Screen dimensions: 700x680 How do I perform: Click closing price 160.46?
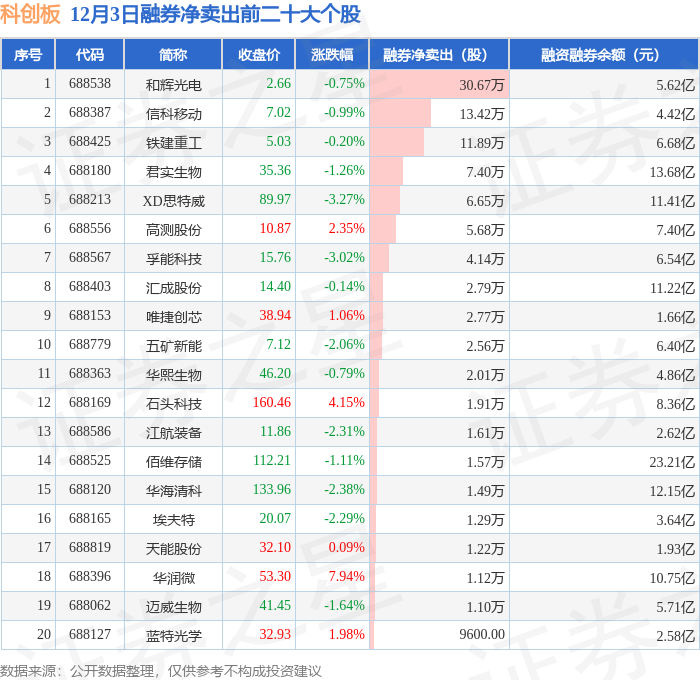[271, 403]
